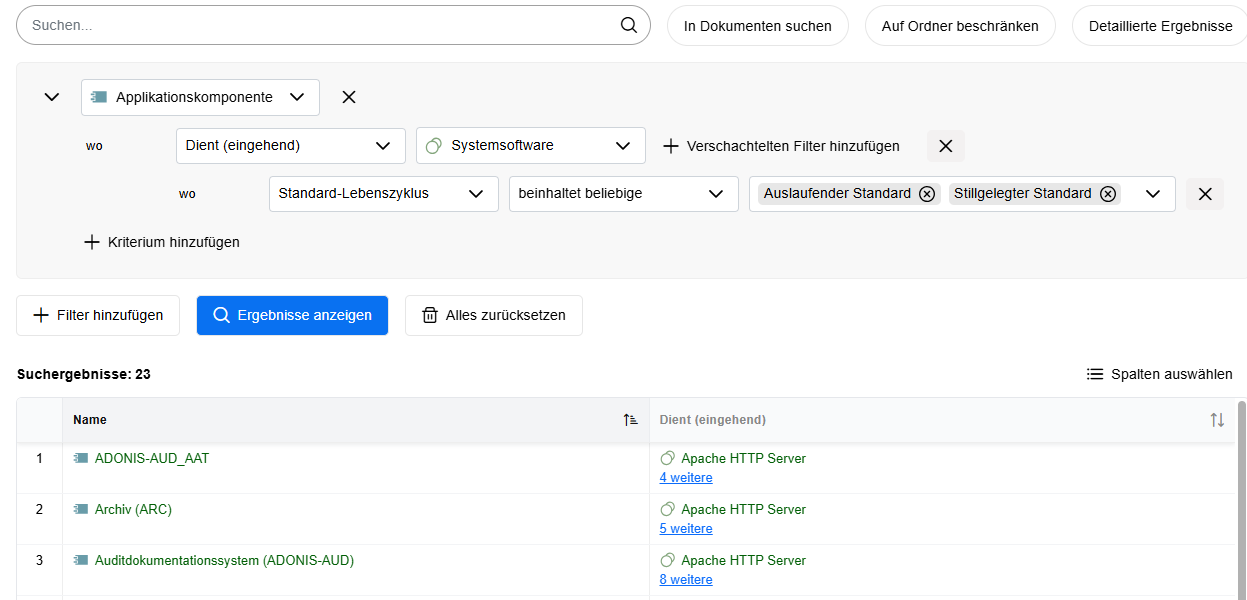Click the trash icon on Alles zurücksetzen
Viewport: 1247px width, 600px height.
pyautogui.click(x=430, y=315)
